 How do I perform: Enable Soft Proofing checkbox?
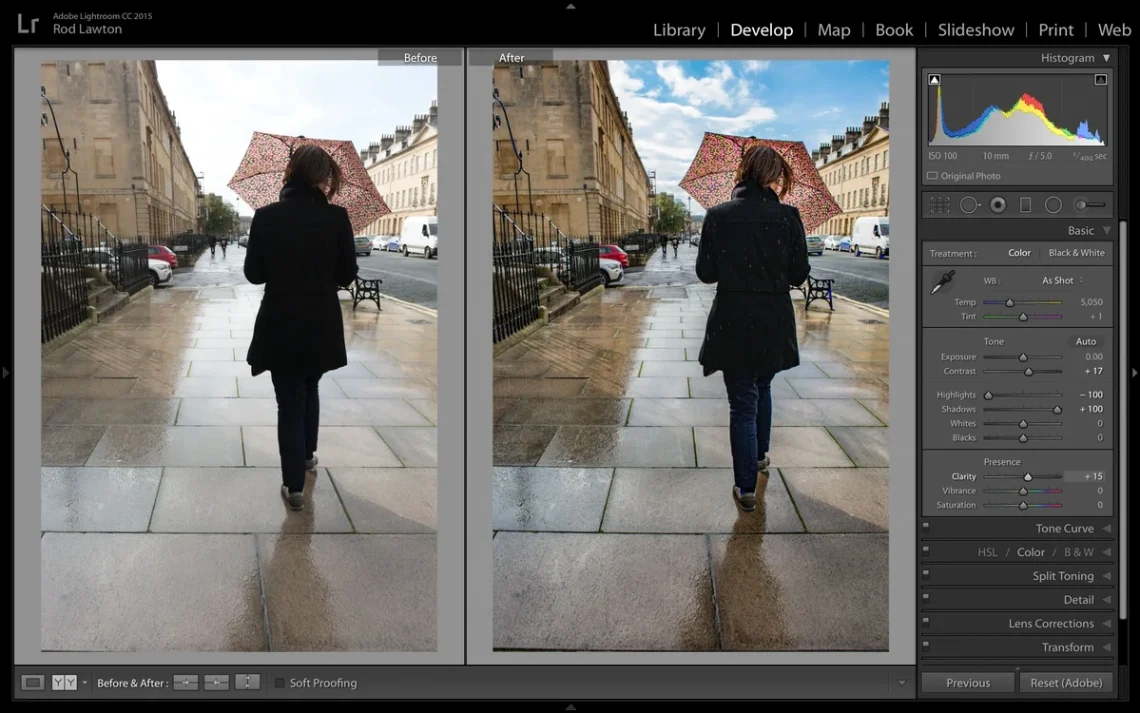coord(280,682)
